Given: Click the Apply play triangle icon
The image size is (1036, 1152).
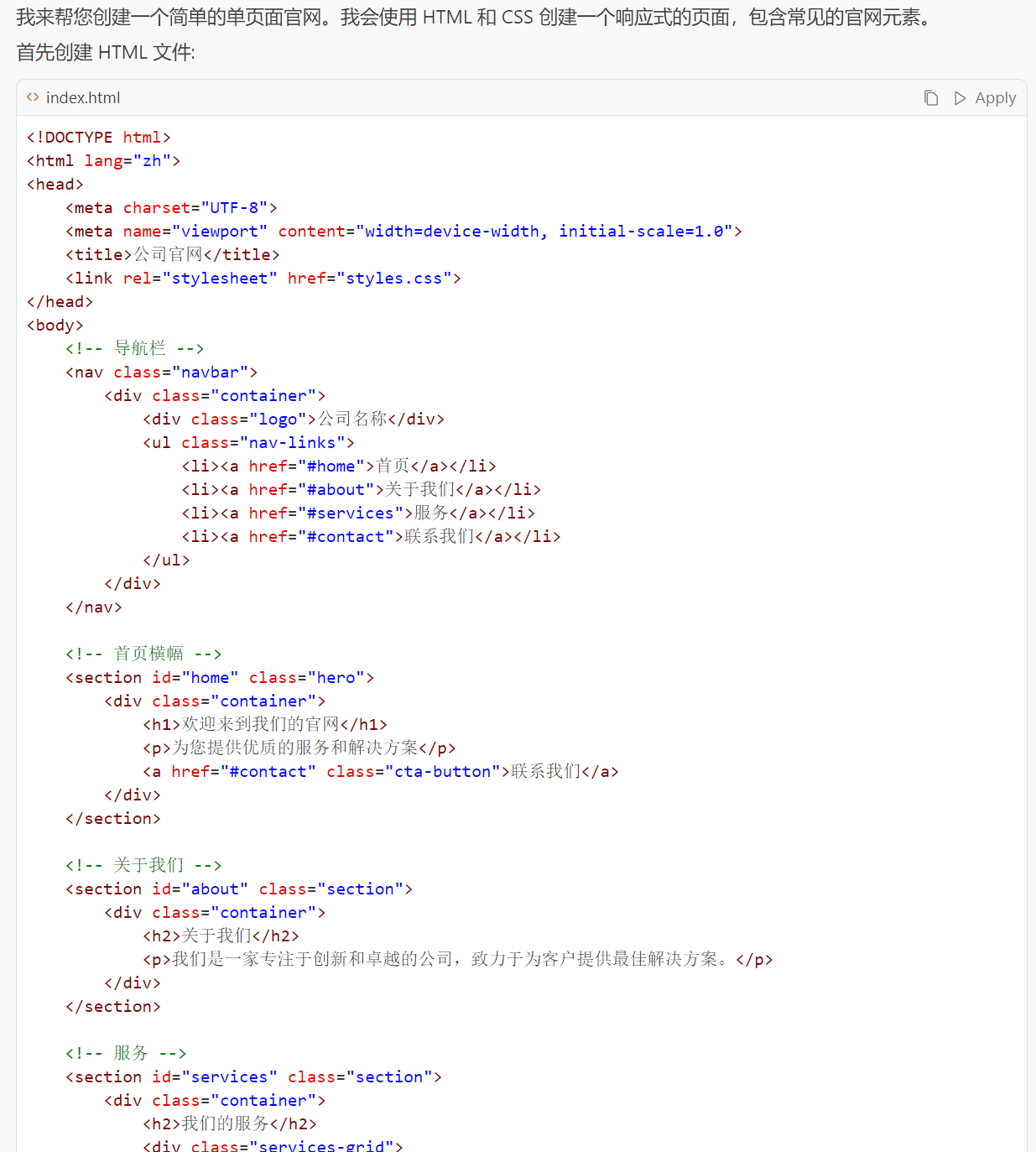Looking at the screenshot, I should (960, 98).
